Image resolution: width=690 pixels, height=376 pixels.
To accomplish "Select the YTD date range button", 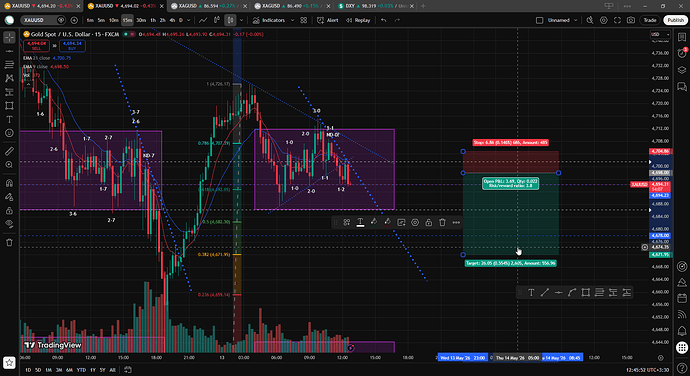I will click(81, 370).
